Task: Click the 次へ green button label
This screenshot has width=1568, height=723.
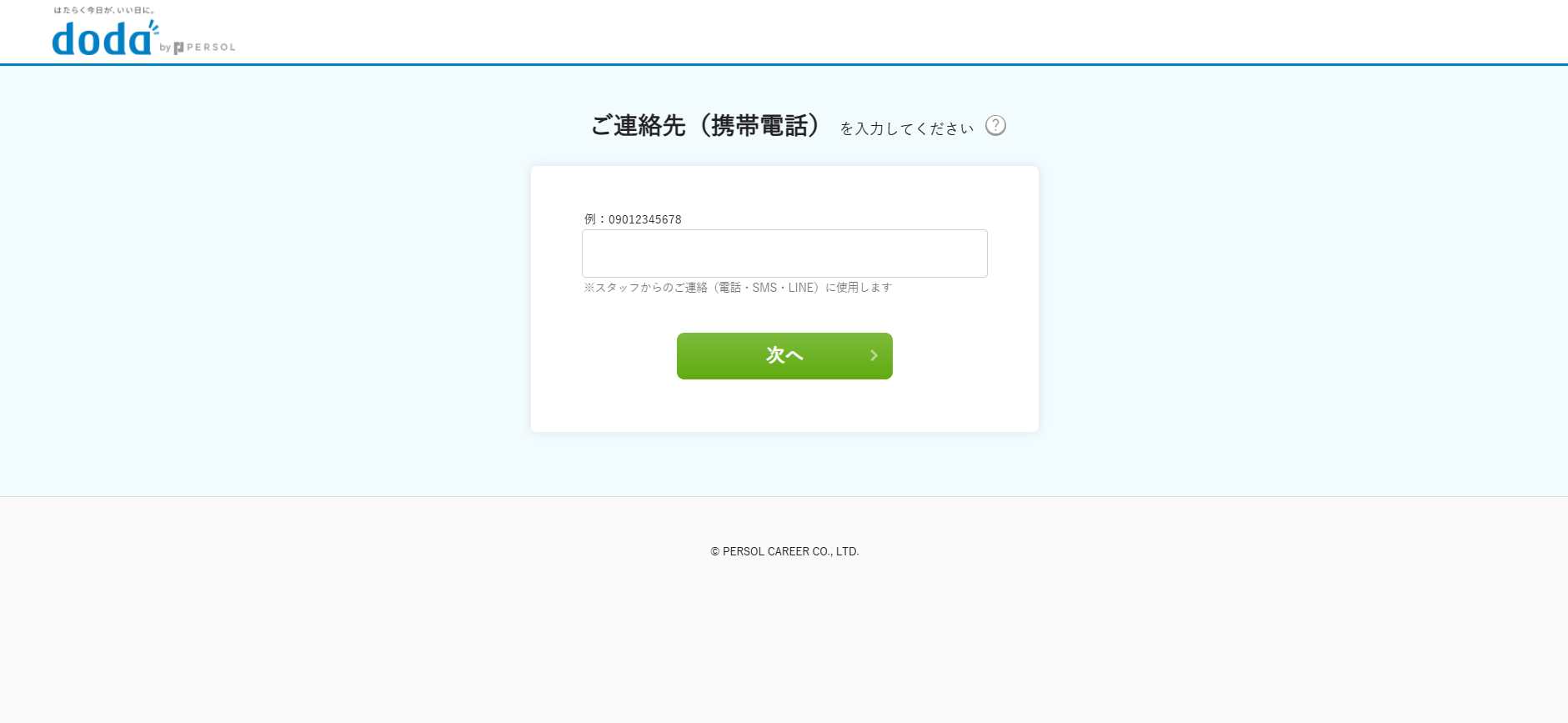Action: (784, 355)
